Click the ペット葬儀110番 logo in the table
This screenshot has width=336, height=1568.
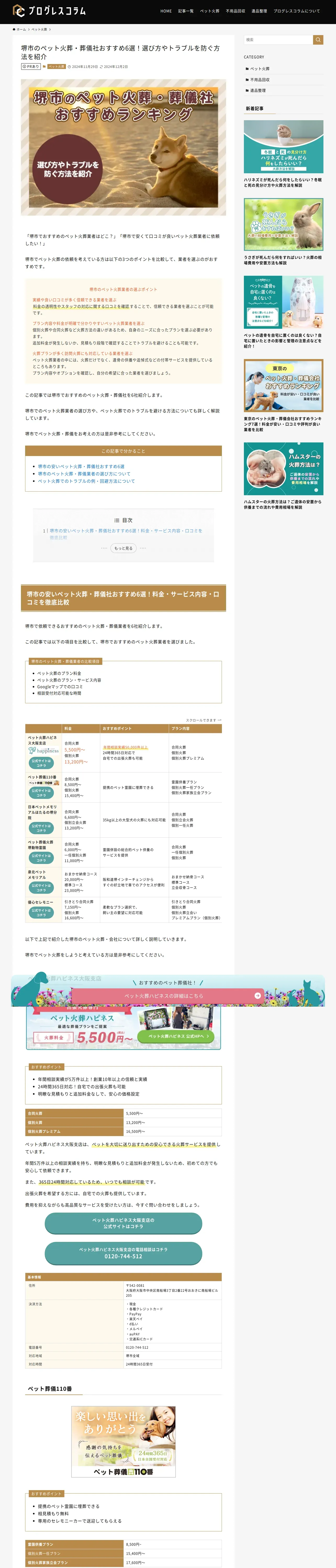tap(43, 783)
